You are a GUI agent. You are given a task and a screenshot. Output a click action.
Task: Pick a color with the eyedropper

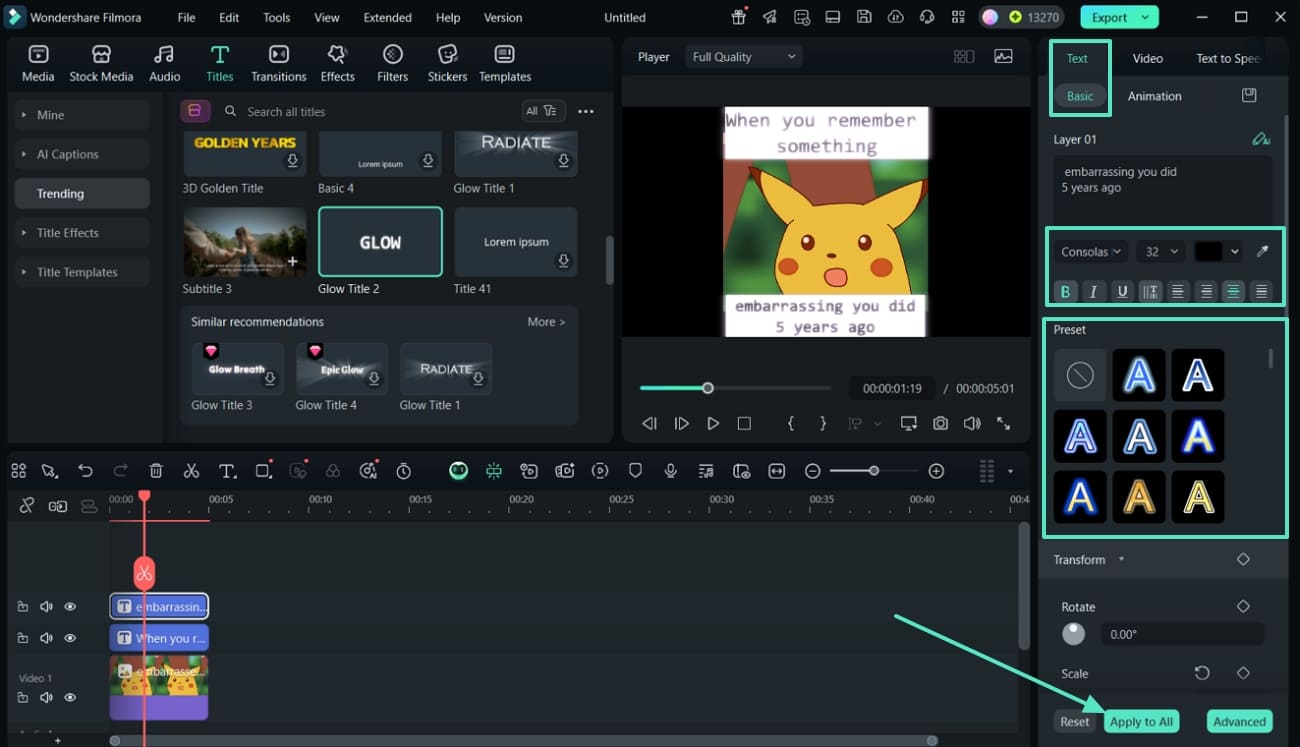1262,252
